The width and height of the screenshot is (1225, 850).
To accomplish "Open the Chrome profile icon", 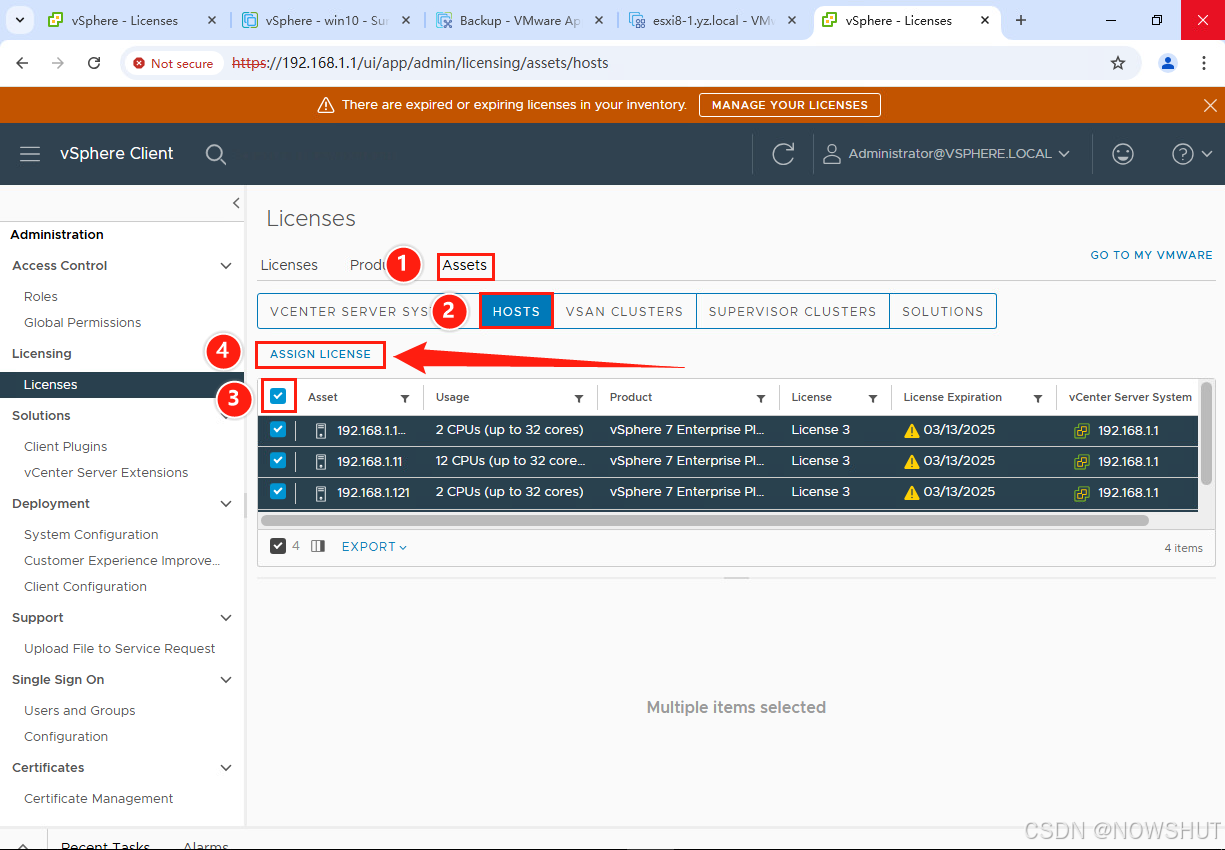I will tap(1168, 63).
